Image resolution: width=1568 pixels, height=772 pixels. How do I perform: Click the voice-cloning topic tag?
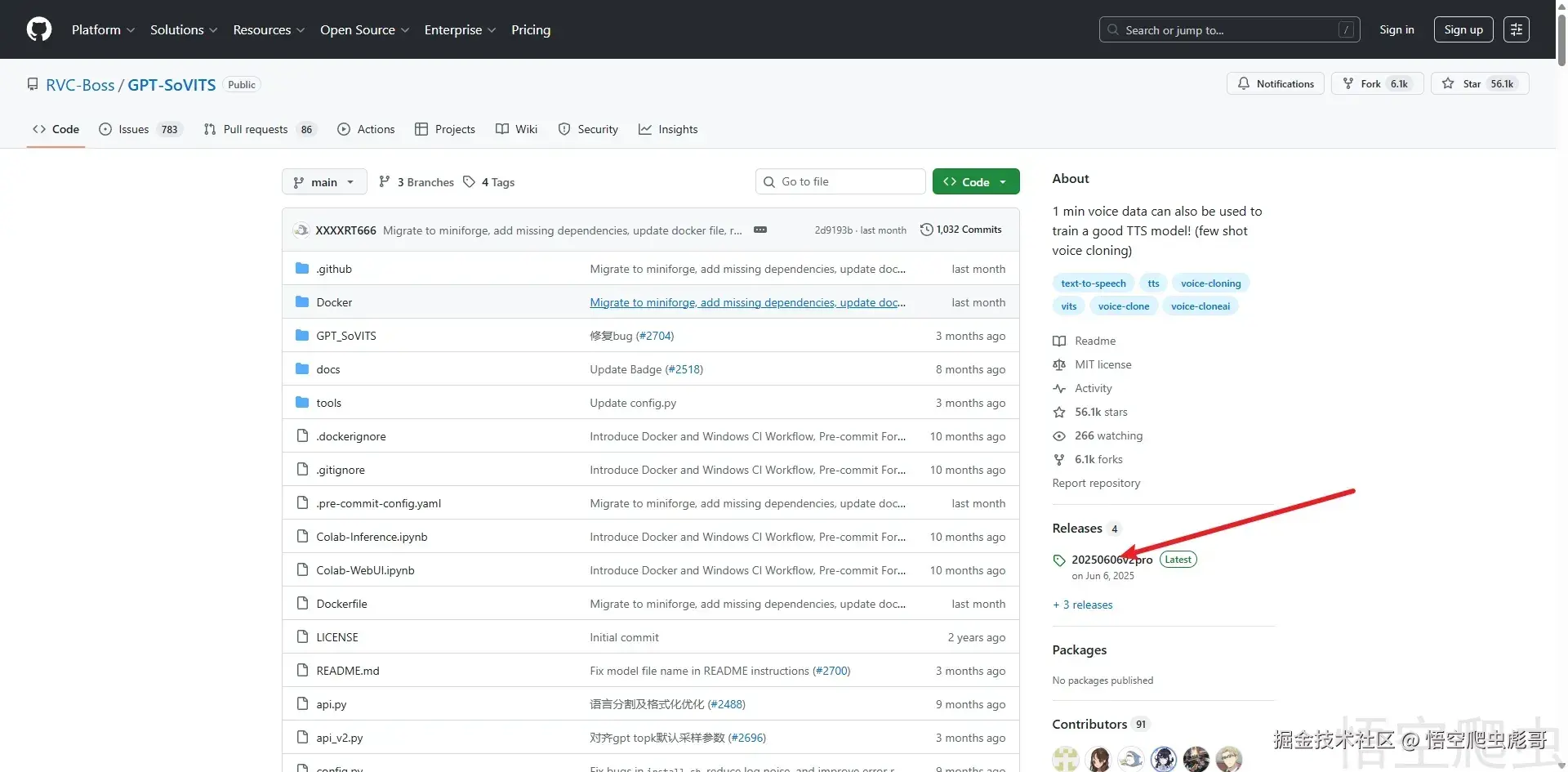(1210, 283)
